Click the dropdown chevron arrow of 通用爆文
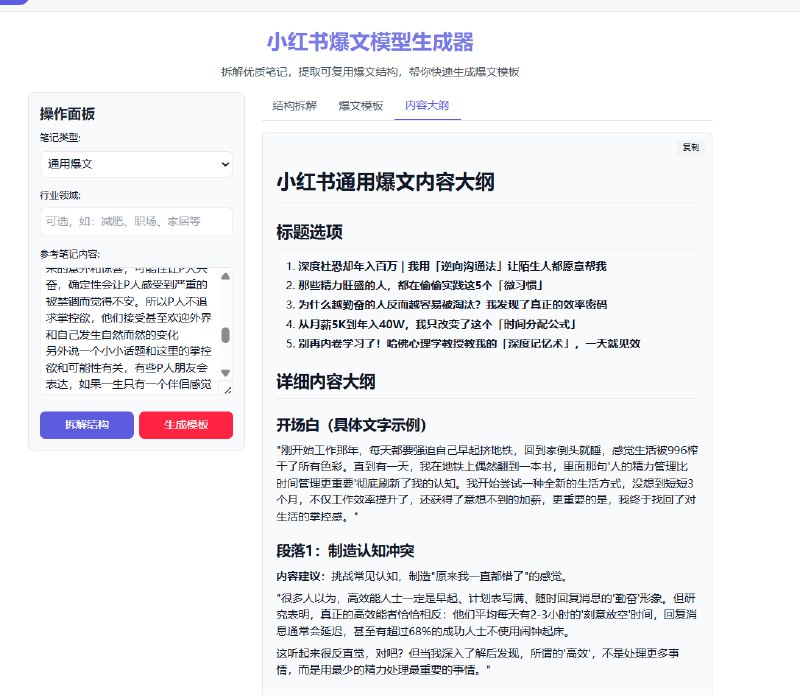The image size is (800, 695). (225, 164)
